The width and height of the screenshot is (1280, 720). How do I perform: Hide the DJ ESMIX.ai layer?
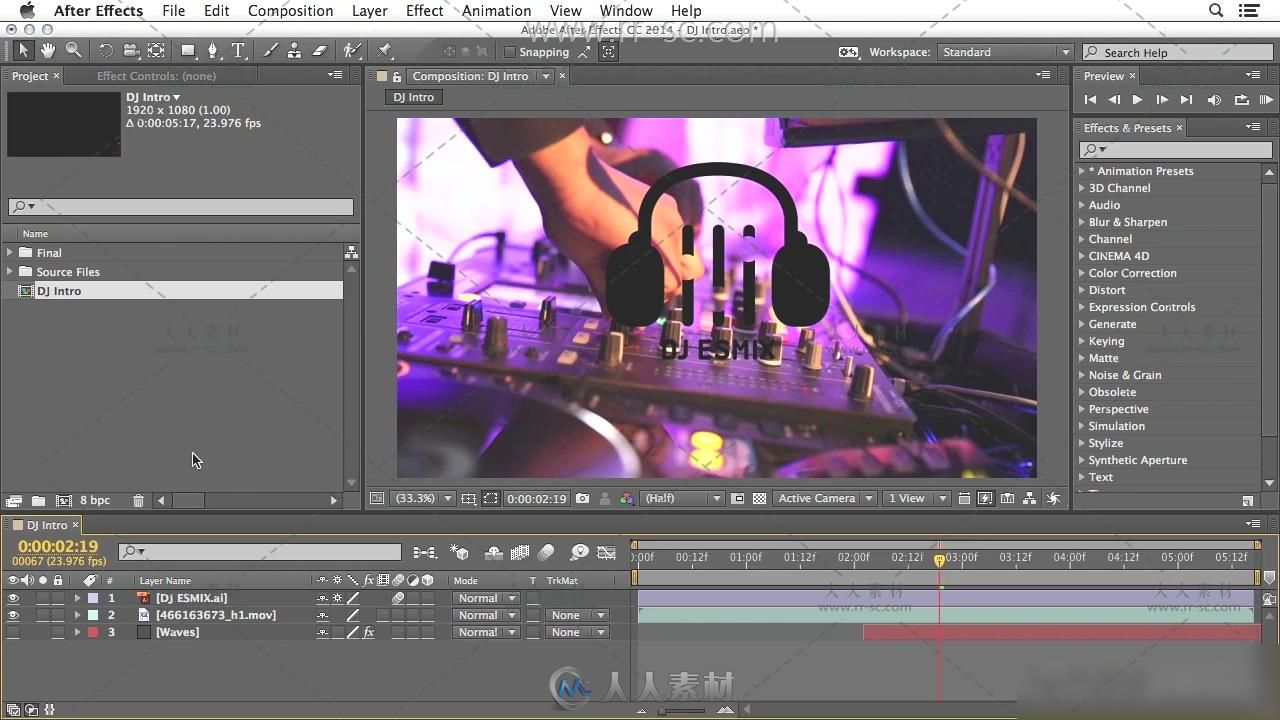pos(13,598)
